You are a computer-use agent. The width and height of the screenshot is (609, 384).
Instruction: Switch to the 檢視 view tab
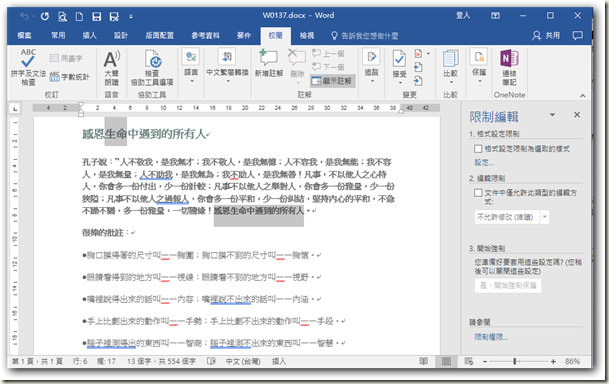[x=306, y=36]
